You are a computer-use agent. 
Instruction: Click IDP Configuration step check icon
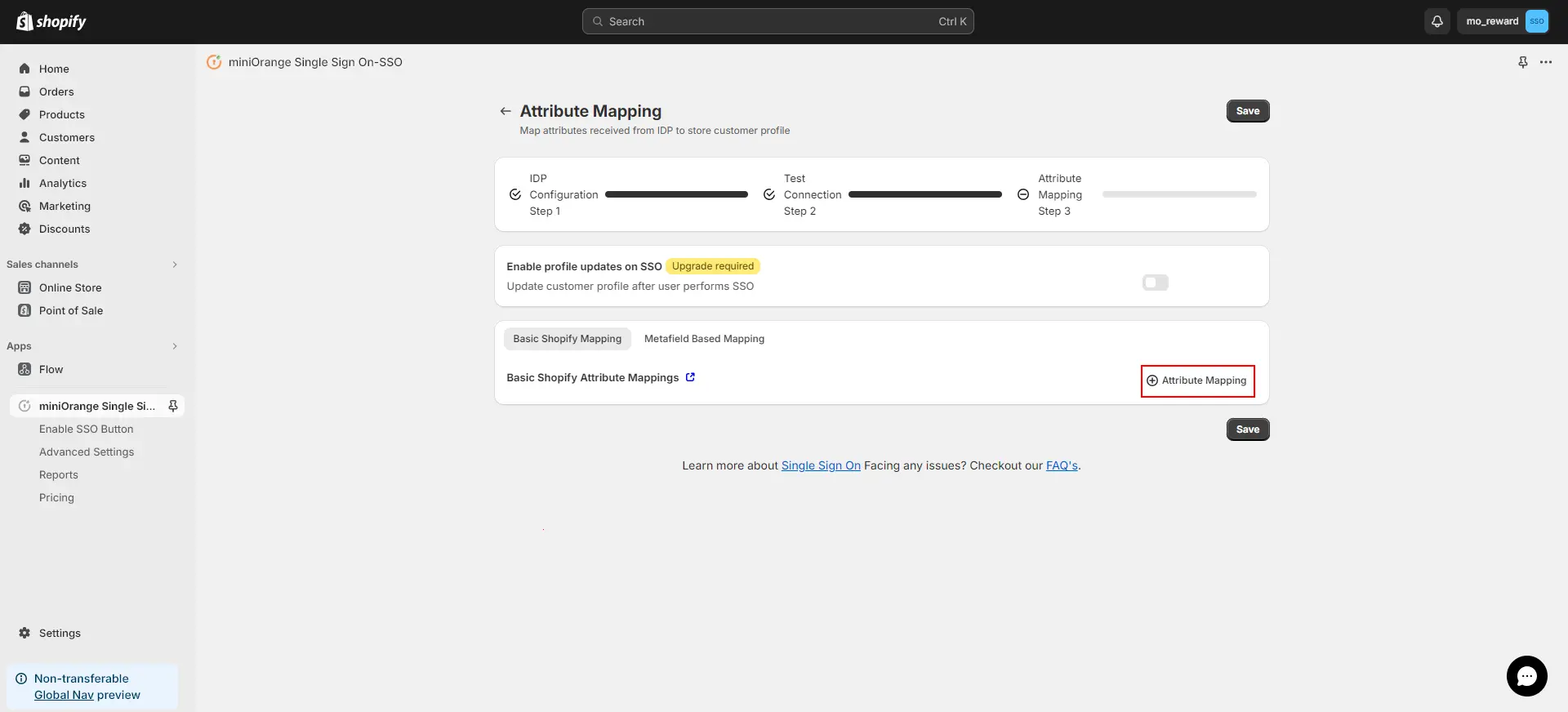pos(515,194)
